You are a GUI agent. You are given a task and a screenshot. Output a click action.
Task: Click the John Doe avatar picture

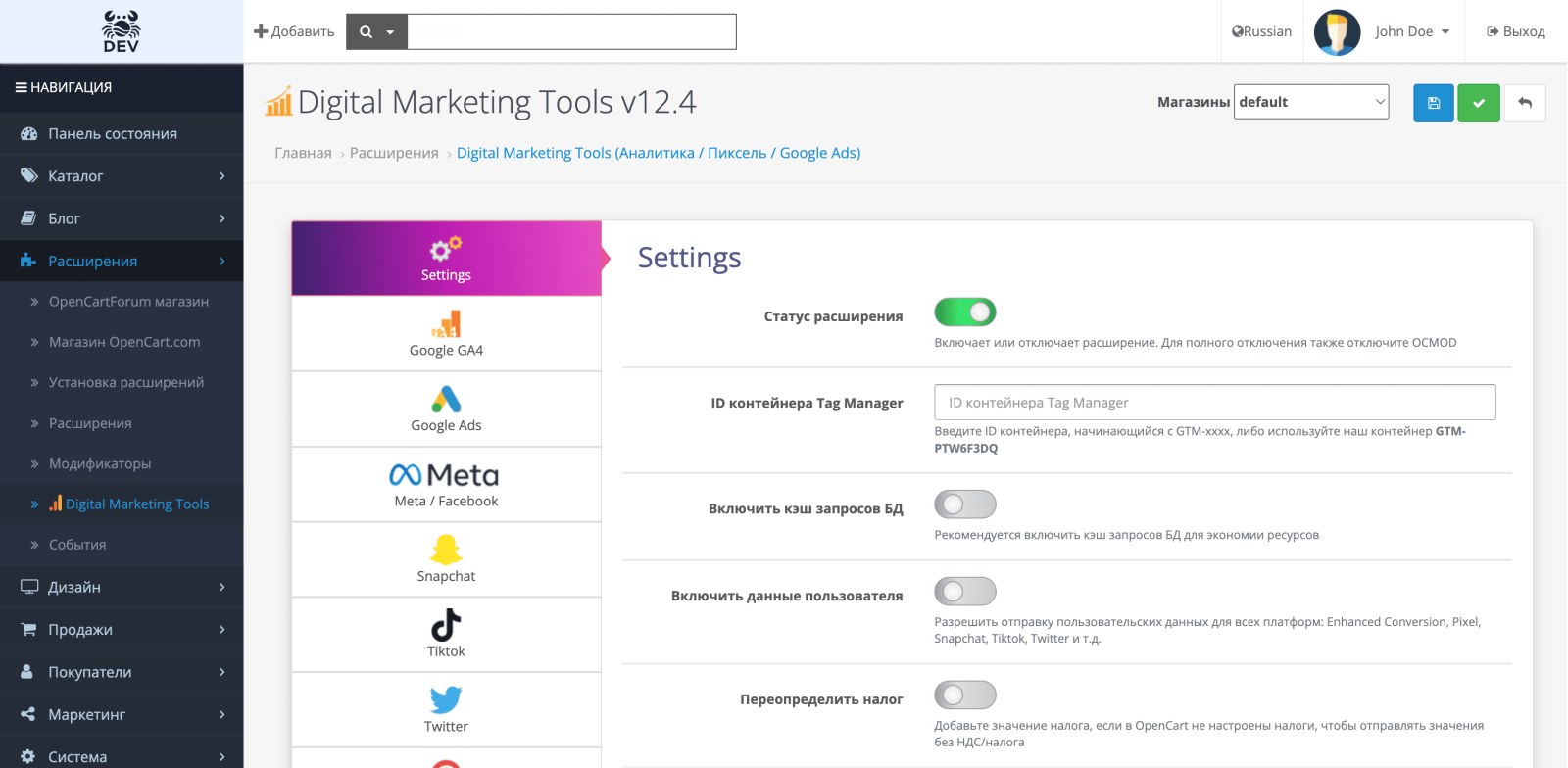(x=1338, y=32)
